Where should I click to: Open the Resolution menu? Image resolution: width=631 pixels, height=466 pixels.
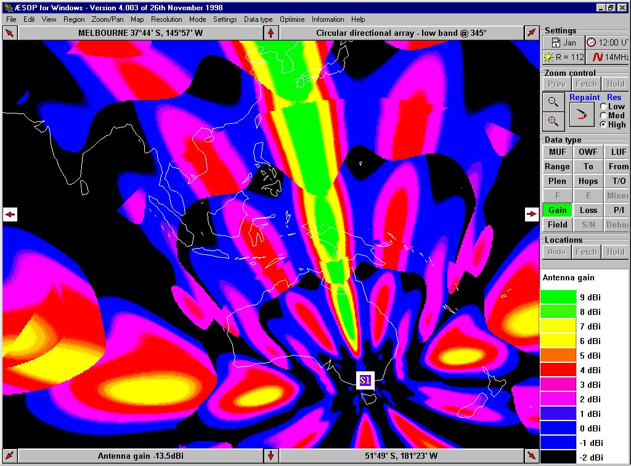coord(167,19)
